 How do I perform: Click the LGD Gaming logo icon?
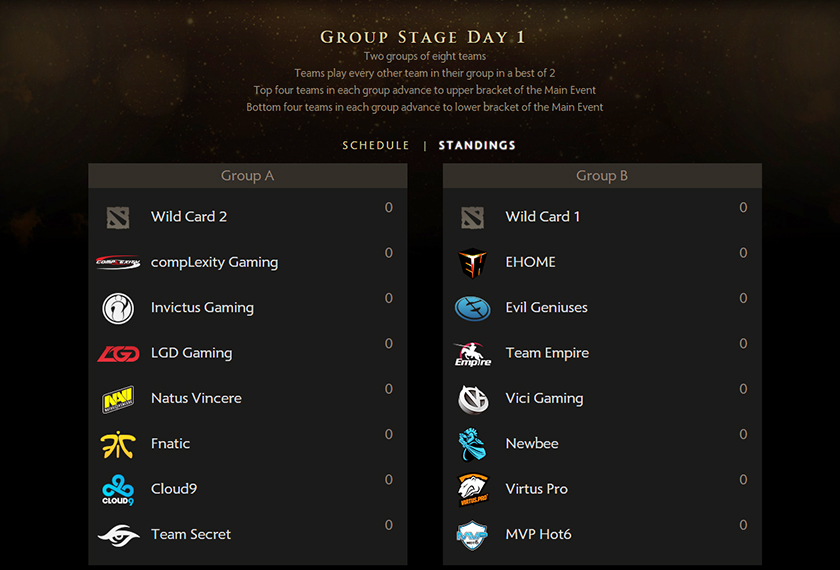pyautogui.click(x=118, y=353)
